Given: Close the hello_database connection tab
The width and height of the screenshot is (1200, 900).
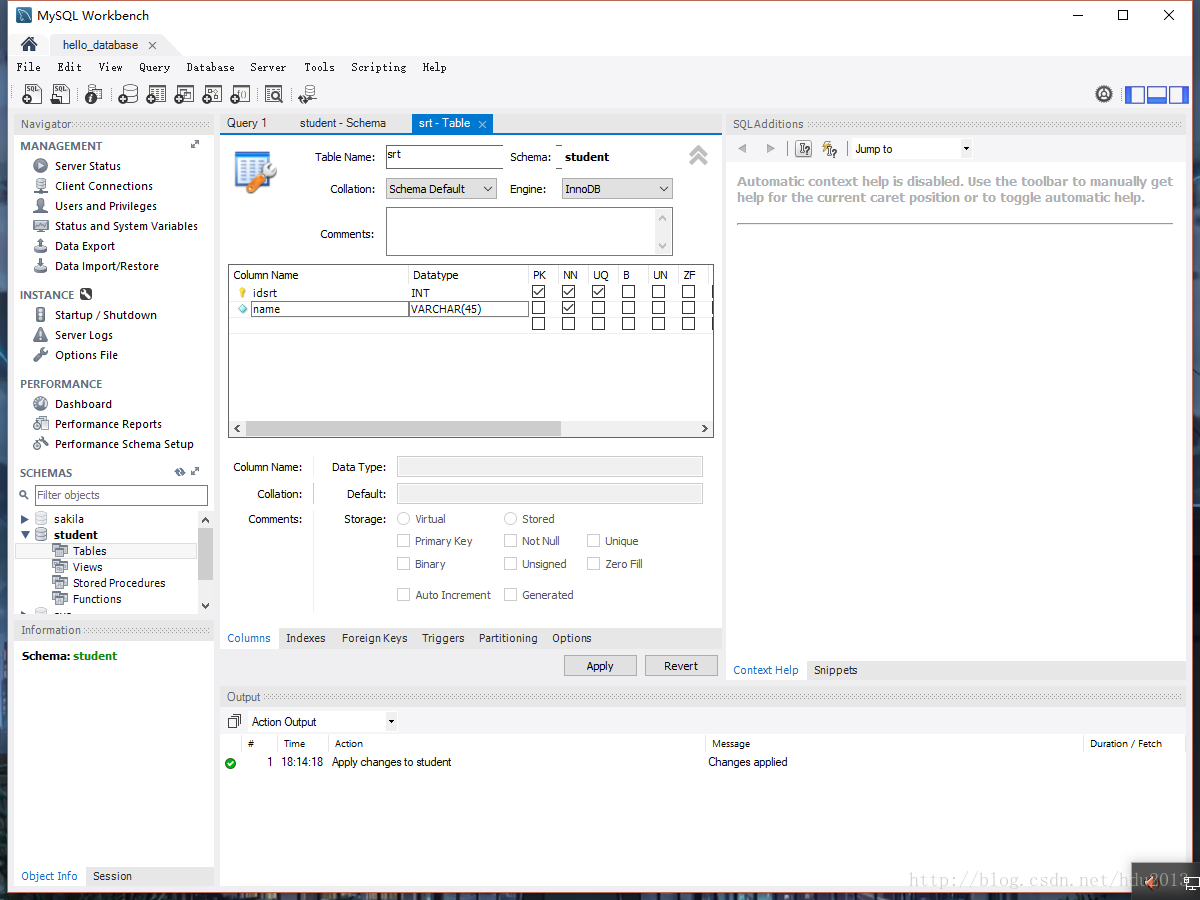Looking at the screenshot, I should click(152, 45).
